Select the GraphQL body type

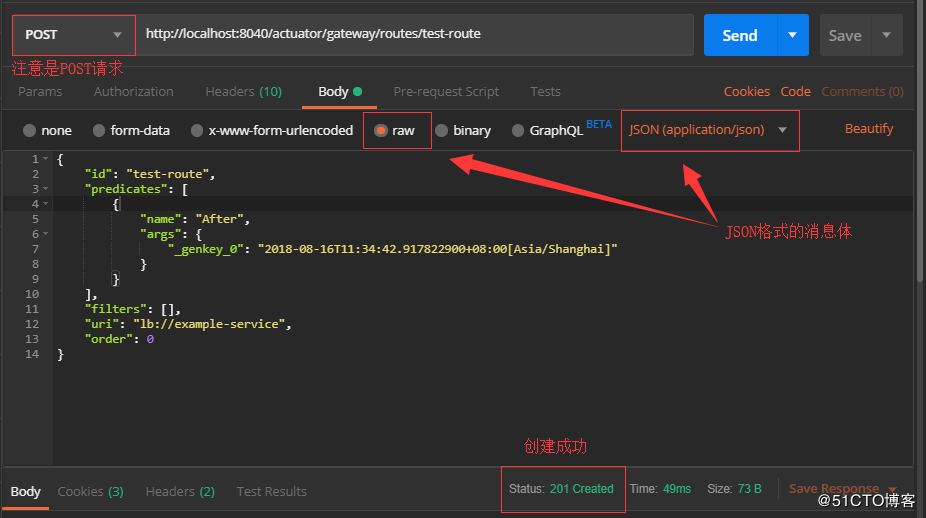coord(547,131)
